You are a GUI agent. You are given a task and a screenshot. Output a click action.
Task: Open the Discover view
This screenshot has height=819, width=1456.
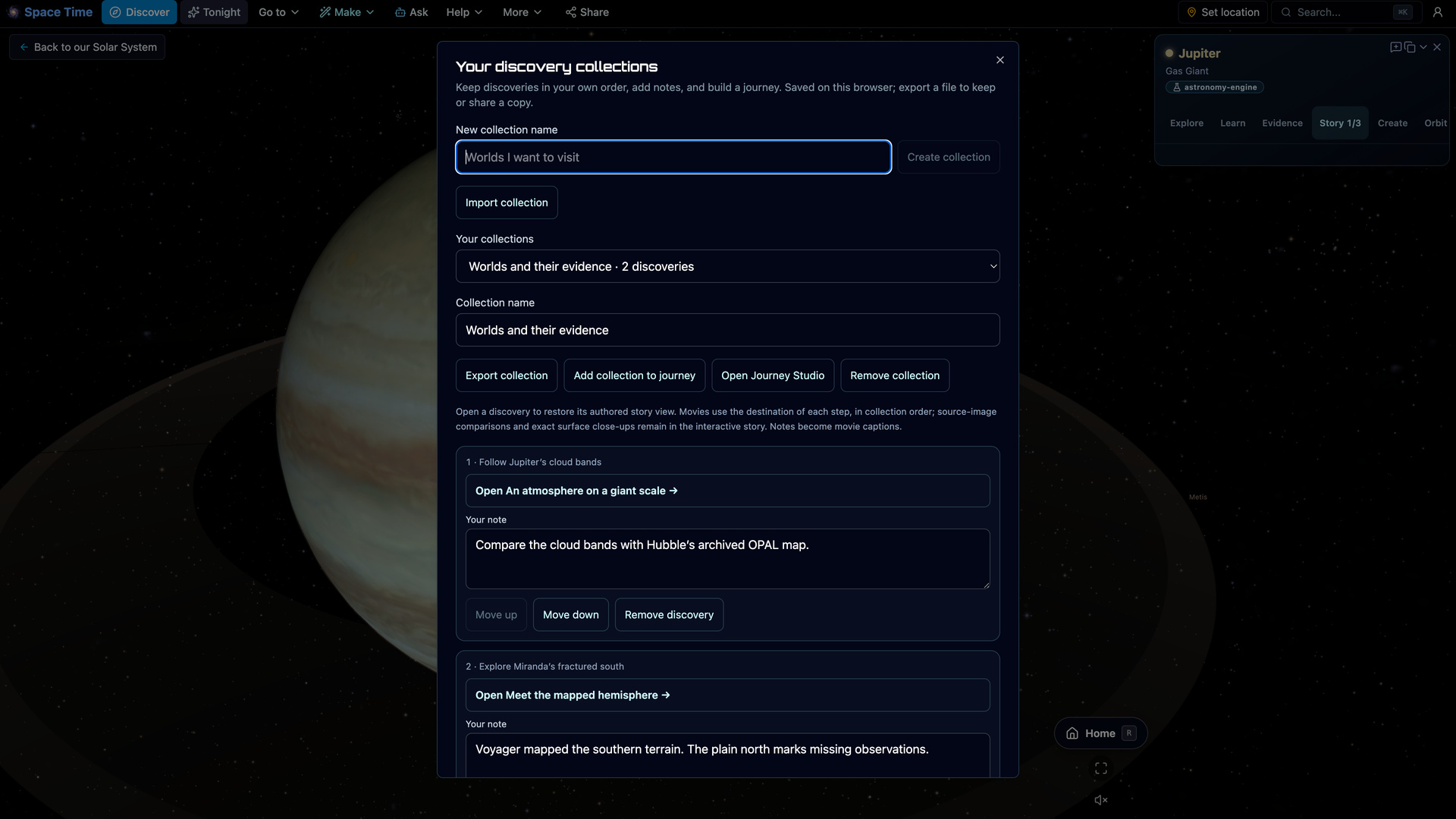click(x=140, y=12)
